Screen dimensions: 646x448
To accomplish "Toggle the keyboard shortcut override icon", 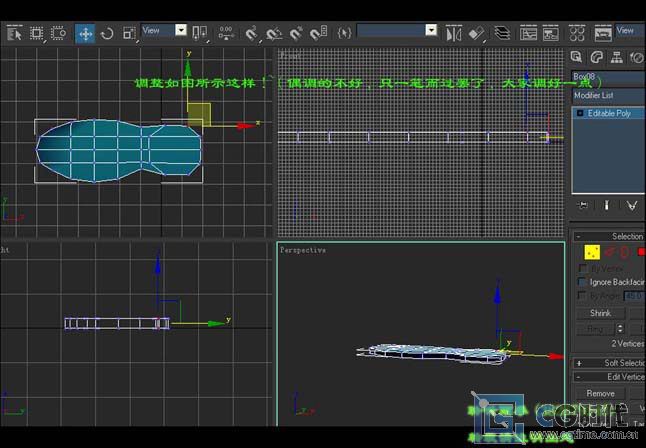I will [x=226, y=33].
